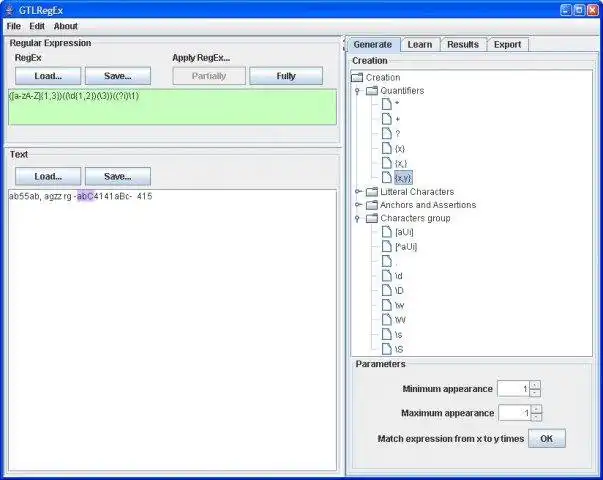Image resolution: width=603 pixels, height=480 pixels.
Task: Select the Creation root folder icon
Action: pyautogui.click(x=357, y=77)
